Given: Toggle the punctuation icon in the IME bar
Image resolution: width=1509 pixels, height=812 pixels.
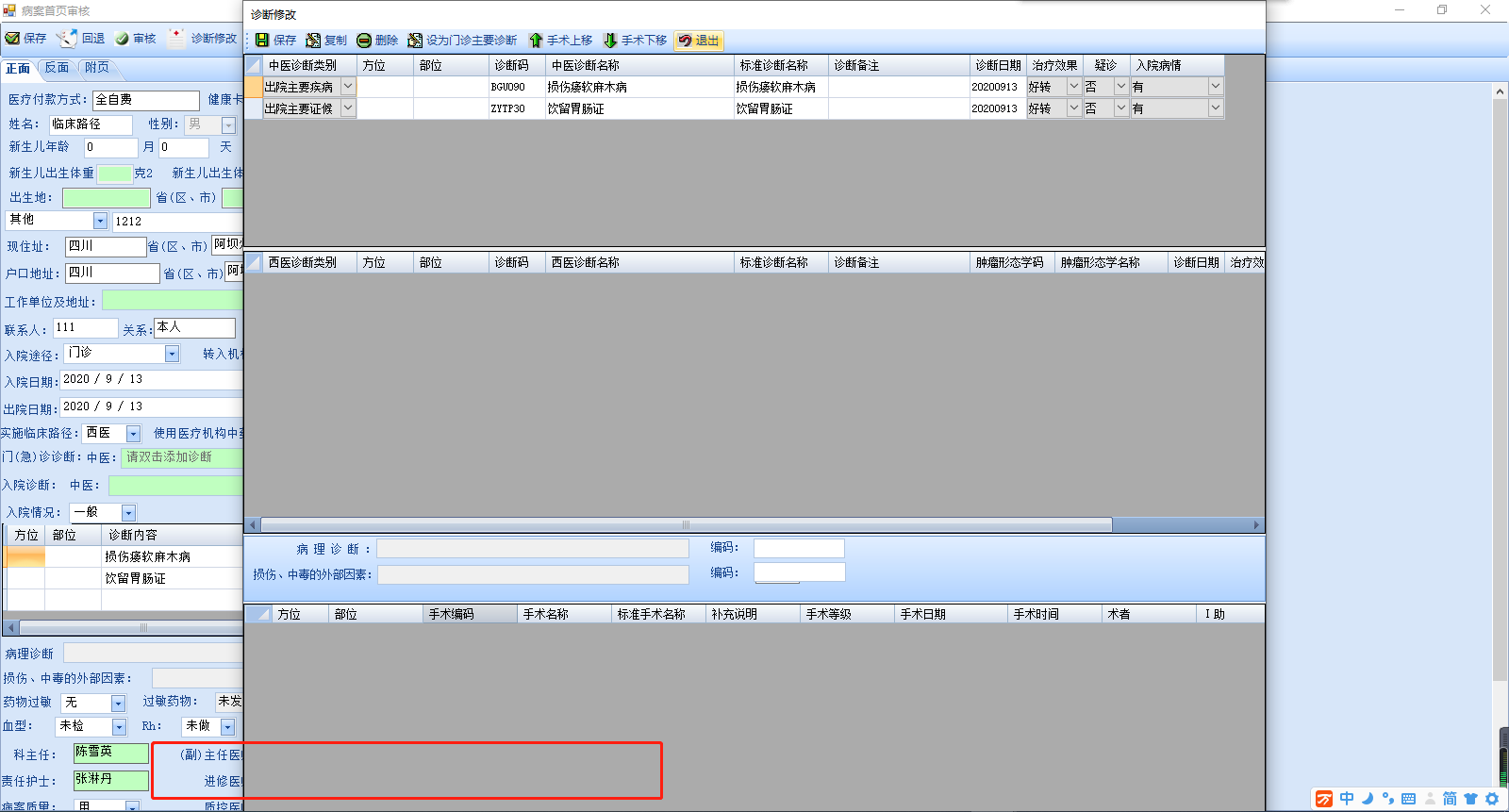Looking at the screenshot, I should pyautogui.click(x=1388, y=799).
